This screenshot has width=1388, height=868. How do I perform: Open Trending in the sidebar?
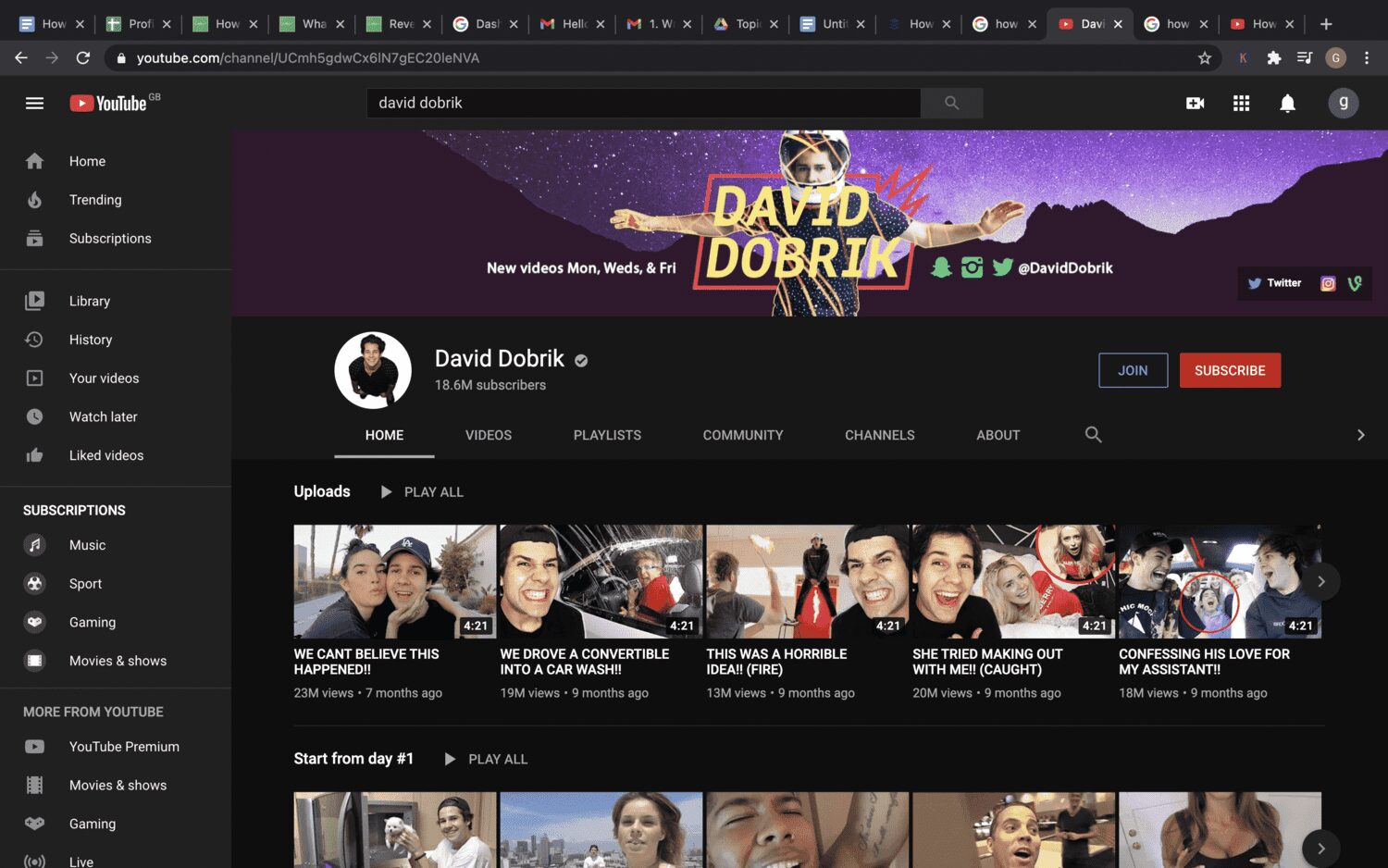pyautogui.click(x=116, y=200)
